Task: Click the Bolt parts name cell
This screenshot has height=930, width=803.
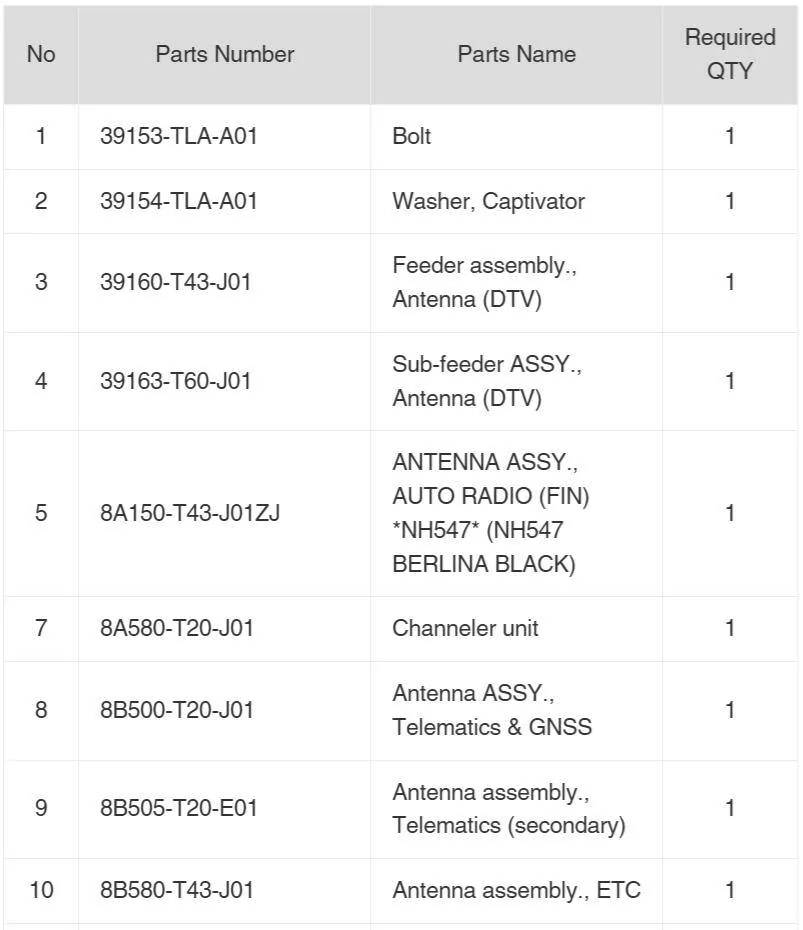Action: coord(517,137)
